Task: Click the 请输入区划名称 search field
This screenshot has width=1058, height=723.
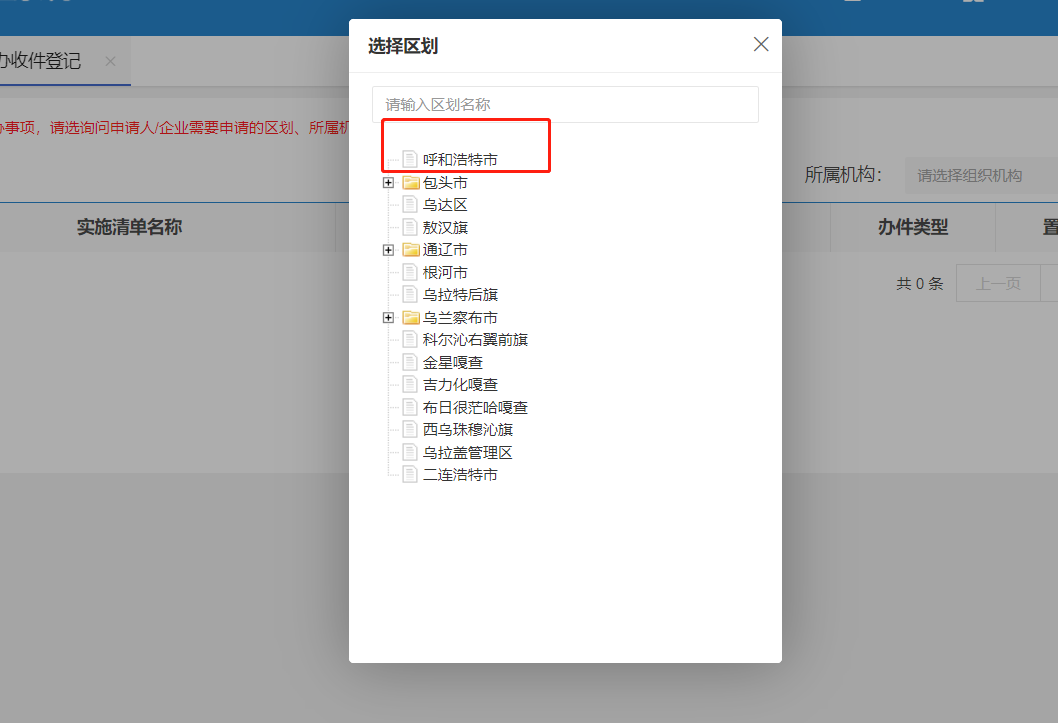Action: coord(565,104)
